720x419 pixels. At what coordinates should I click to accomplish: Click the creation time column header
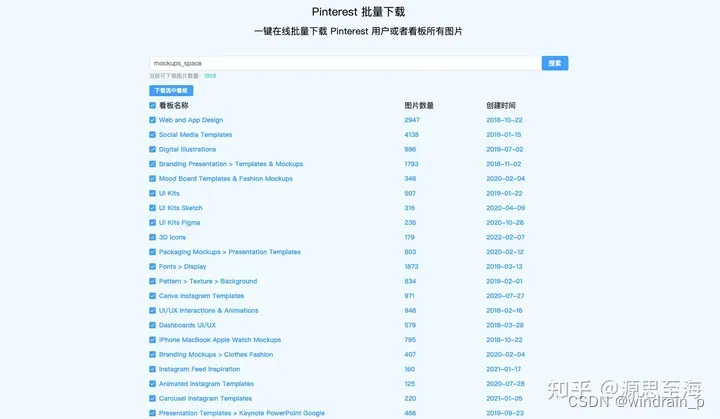(501, 105)
